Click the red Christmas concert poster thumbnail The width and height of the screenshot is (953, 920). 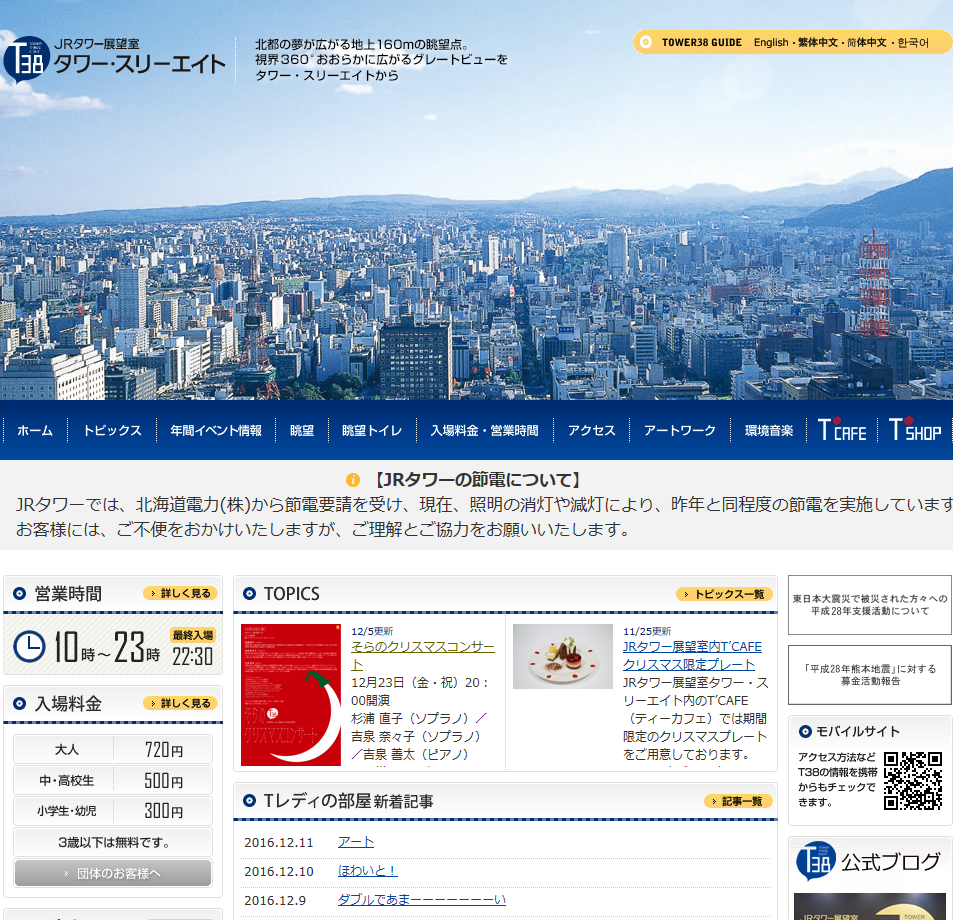291,695
